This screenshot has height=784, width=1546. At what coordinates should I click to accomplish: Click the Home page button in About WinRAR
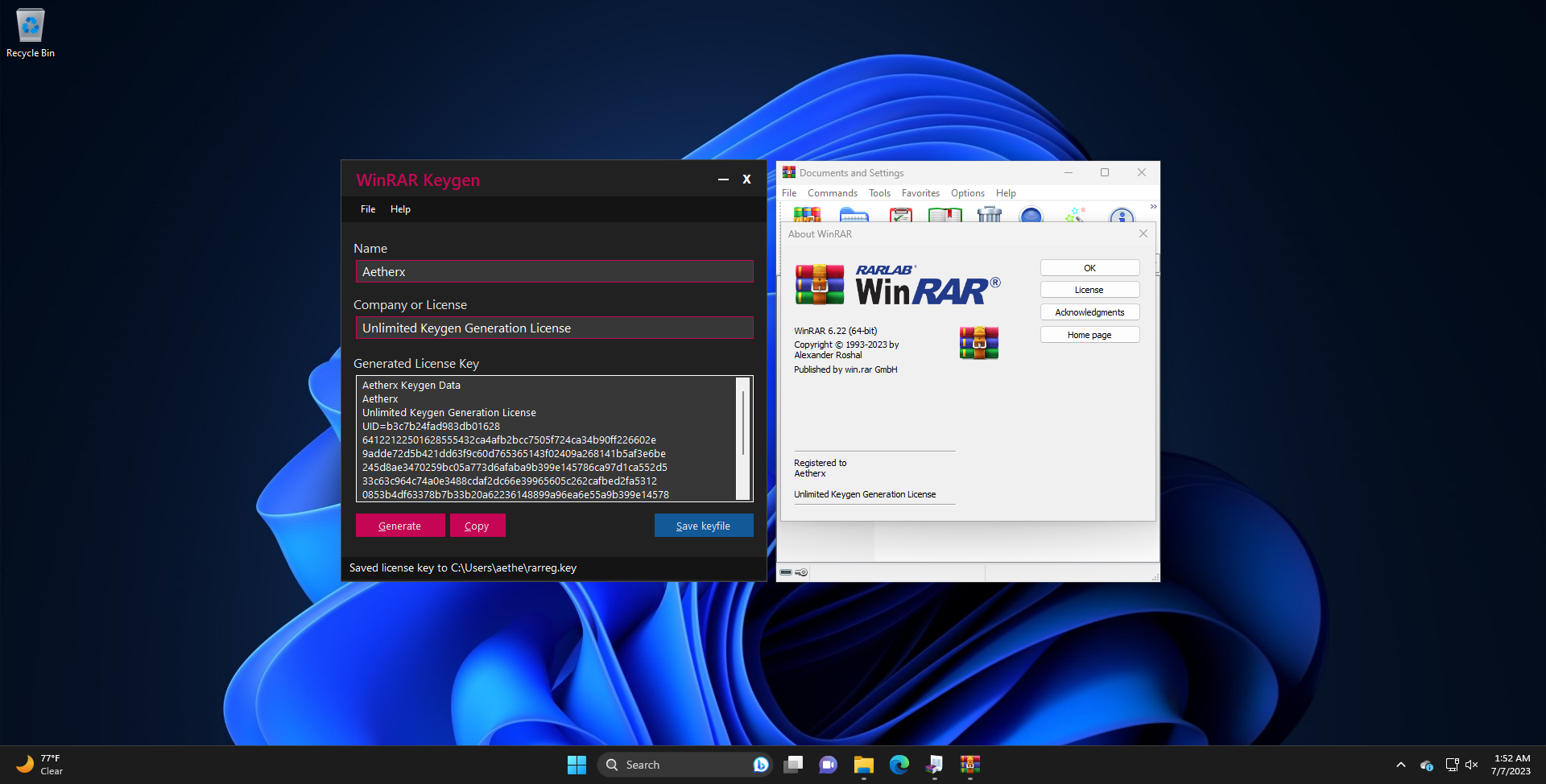(x=1089, y=335)
